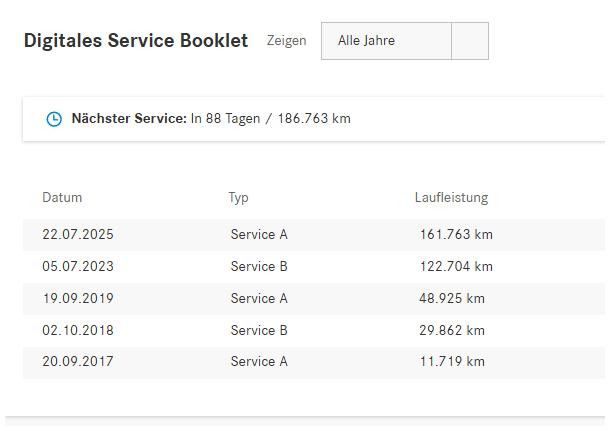Viewport: 610px width, 431px height.
Task: Click the clock icon beside Nächster Service
Action: pos(54,119)
